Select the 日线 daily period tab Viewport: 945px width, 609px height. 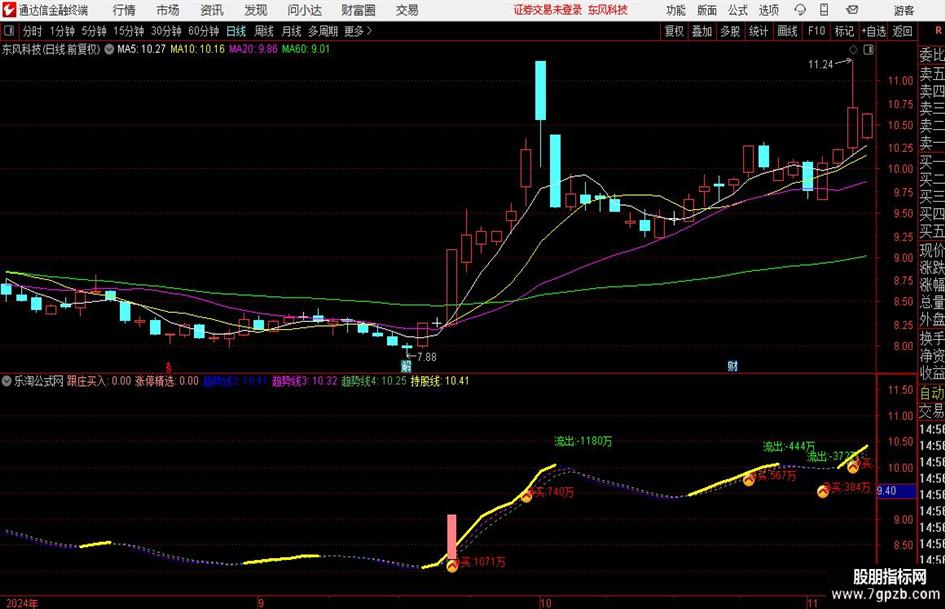coord(236,31)
